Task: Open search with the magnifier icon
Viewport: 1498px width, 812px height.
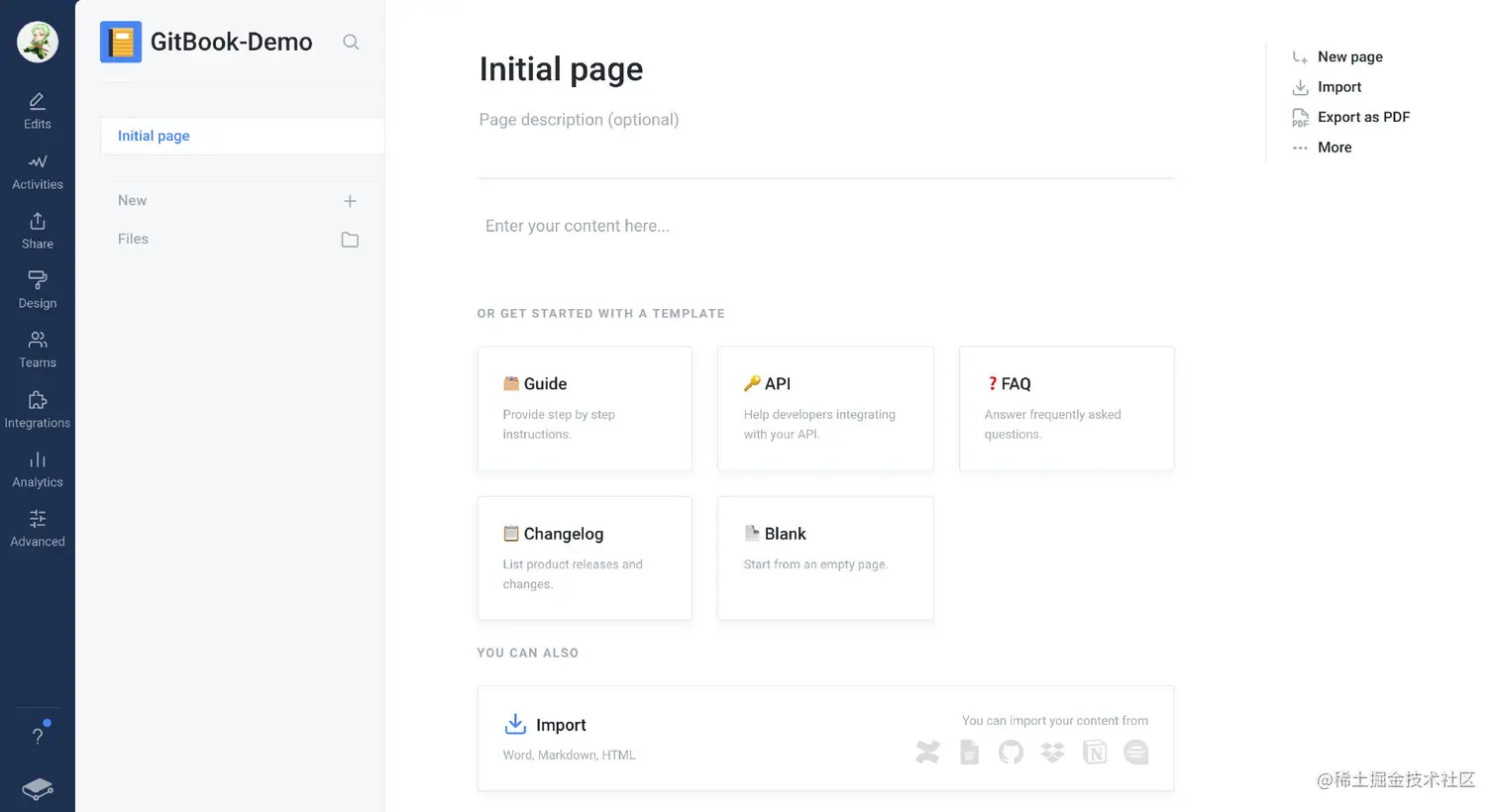Action: tap(351, 42)
